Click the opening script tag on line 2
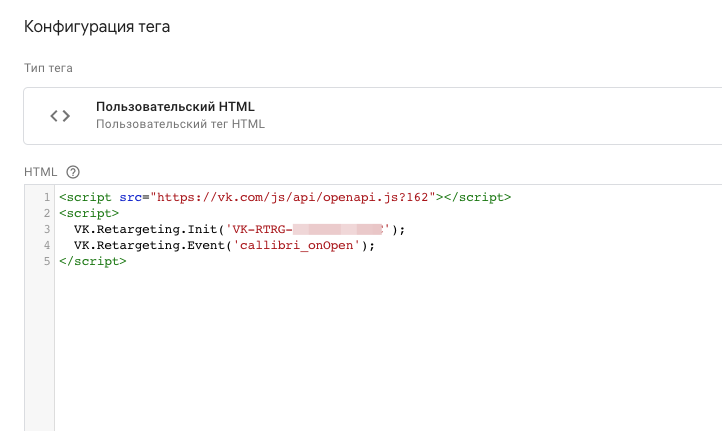722x431 pixels. [89, 213]
